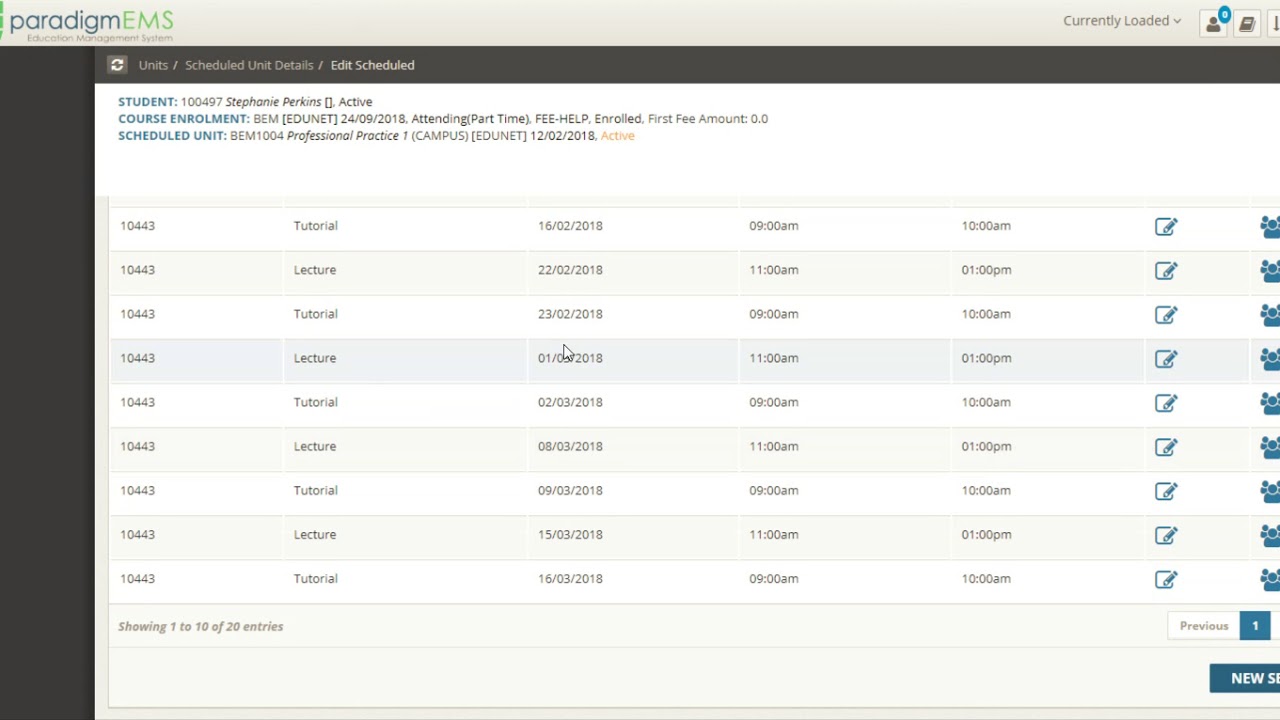Open the Scheduled Unit Details breadcrumb link

tap(249, 65)
